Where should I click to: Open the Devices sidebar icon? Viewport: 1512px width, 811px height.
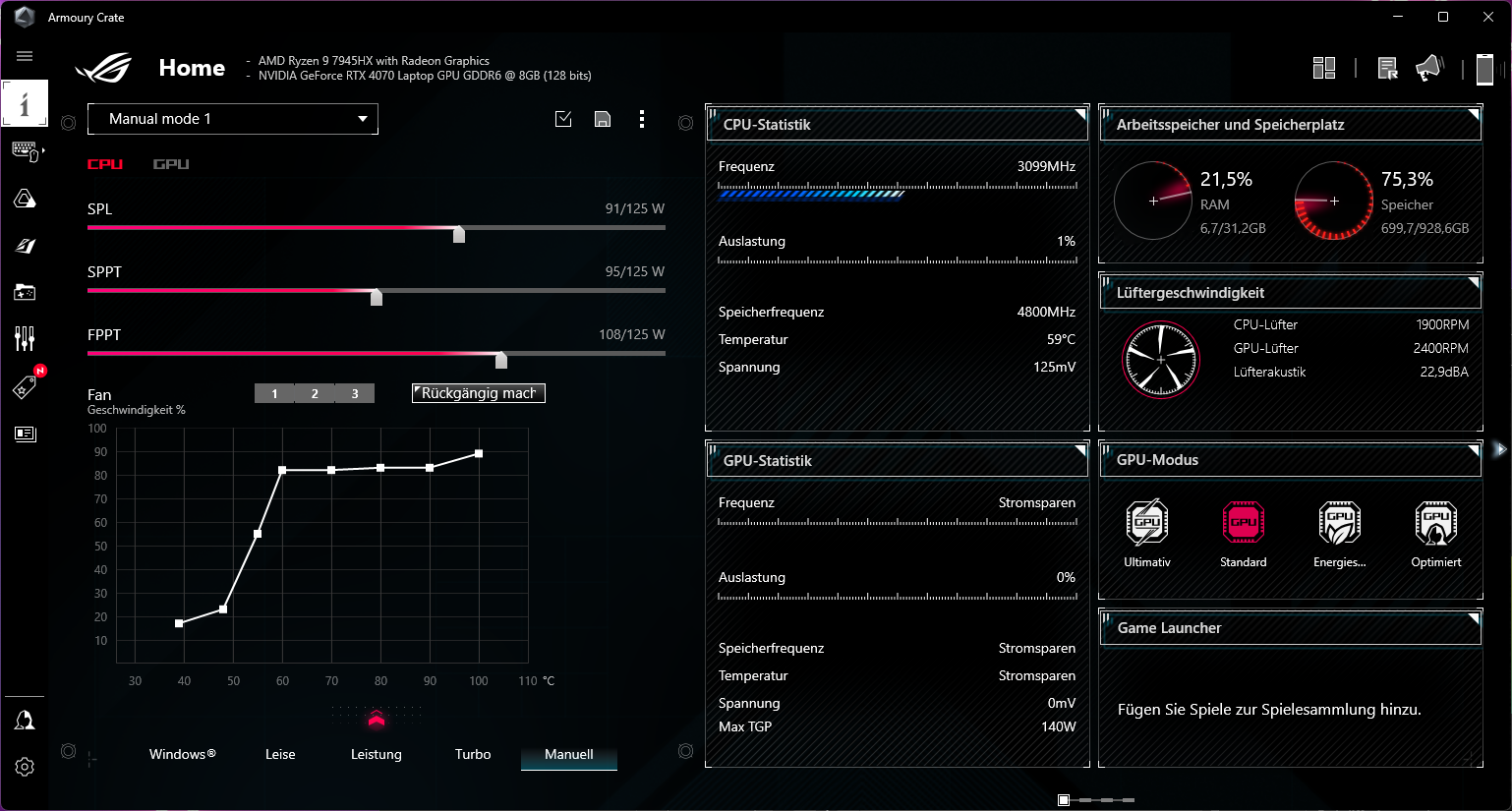(25, 151)
